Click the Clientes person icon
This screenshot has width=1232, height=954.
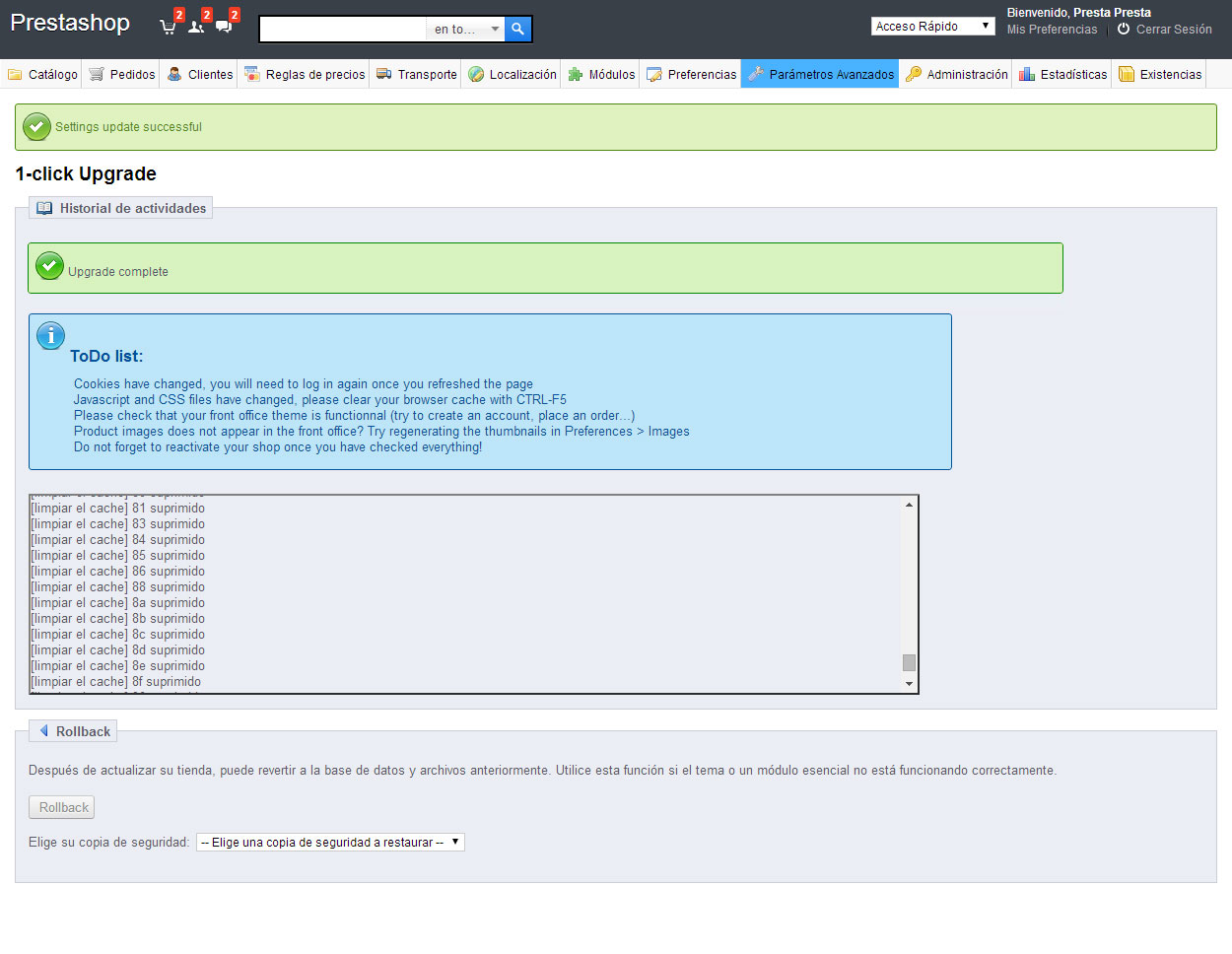click(x=174, y=74)
